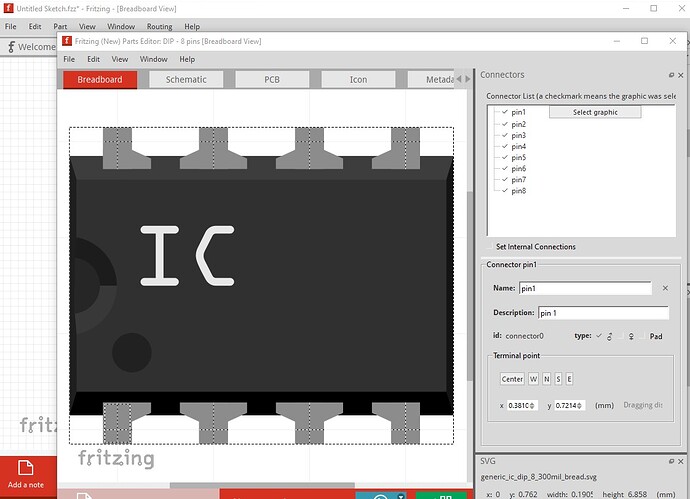
Task: Switch to the Metadata tab
Action: [431, 80]
